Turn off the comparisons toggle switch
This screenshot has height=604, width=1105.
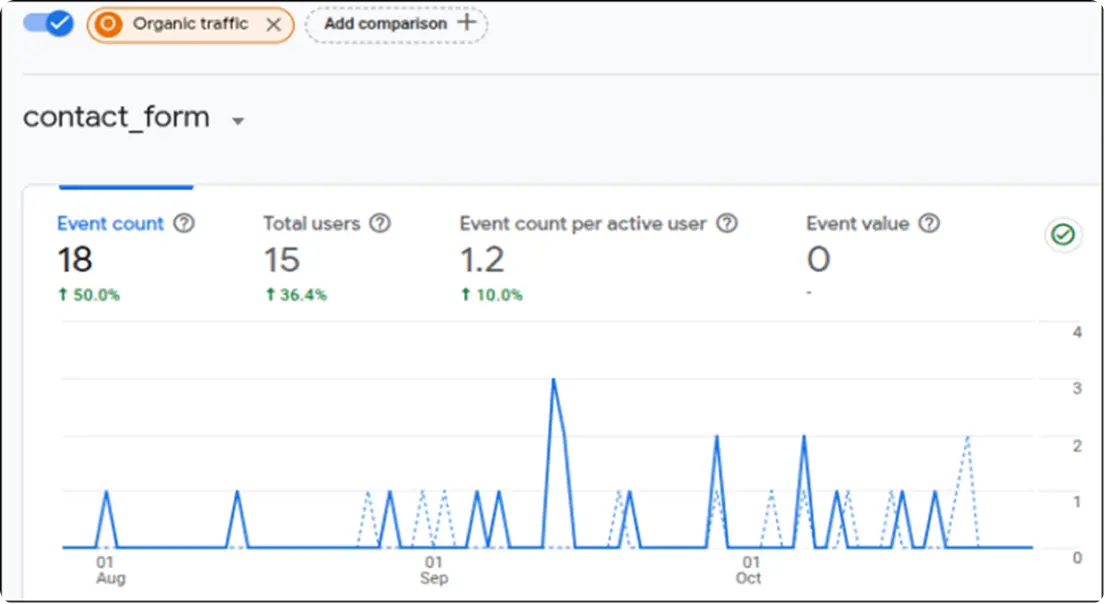(x=48, y=23)
